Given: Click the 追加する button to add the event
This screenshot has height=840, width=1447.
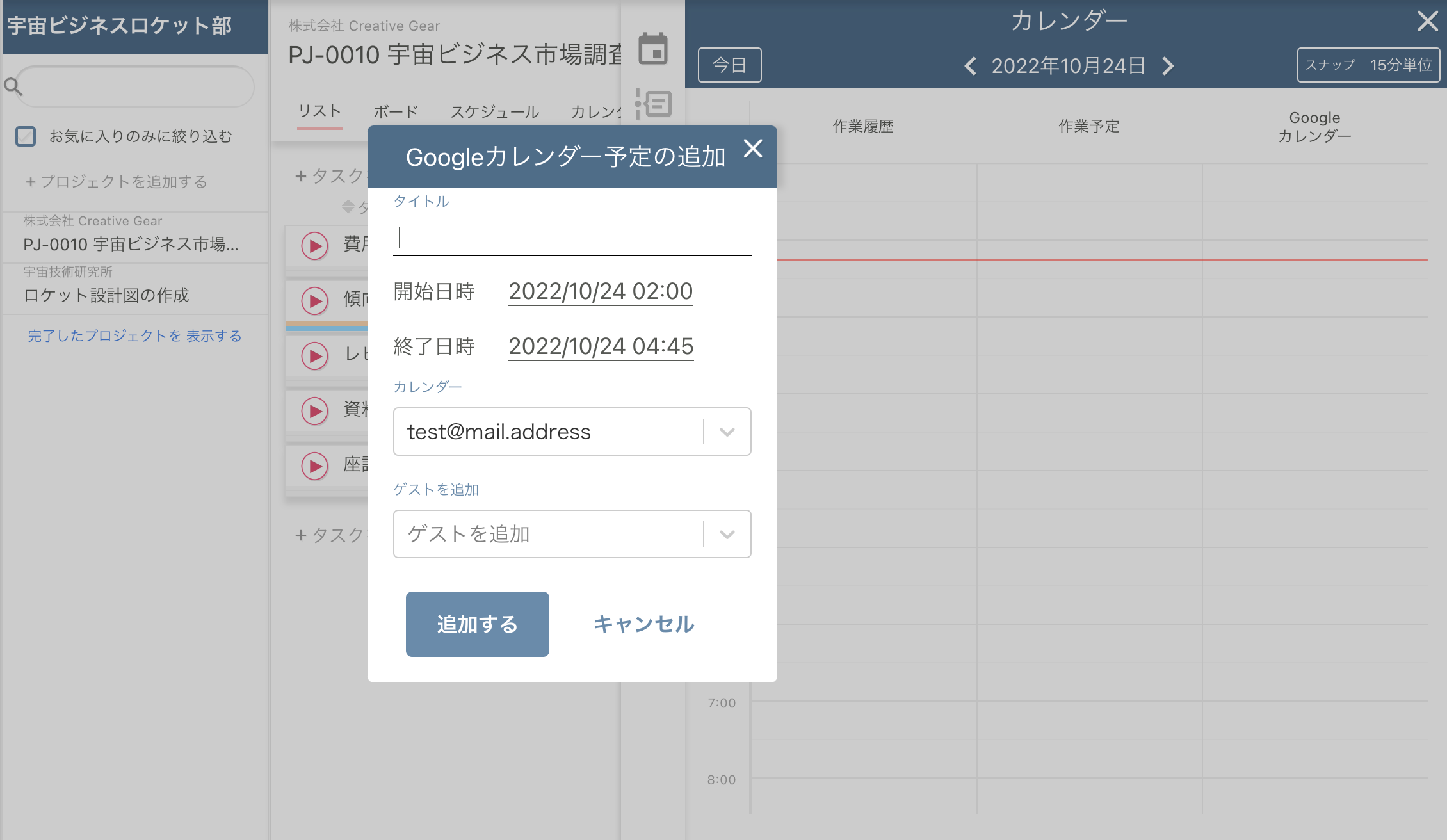Looking at the screenshot, I should point(476,624).
